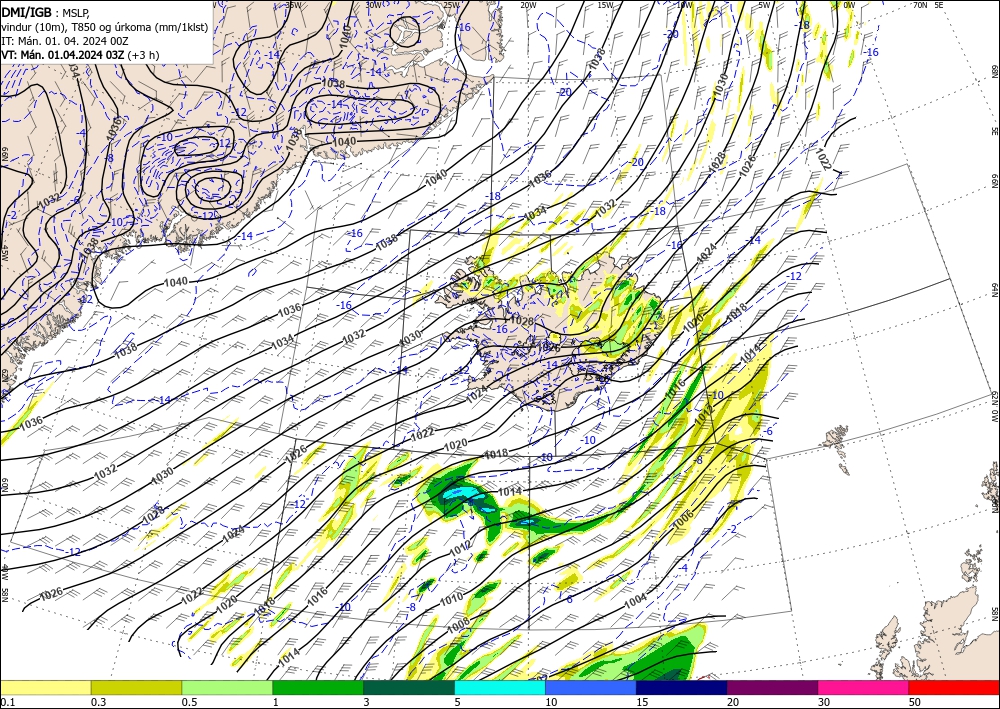Click the pink 30–50 legend swatch

click(x=864, y=687)
